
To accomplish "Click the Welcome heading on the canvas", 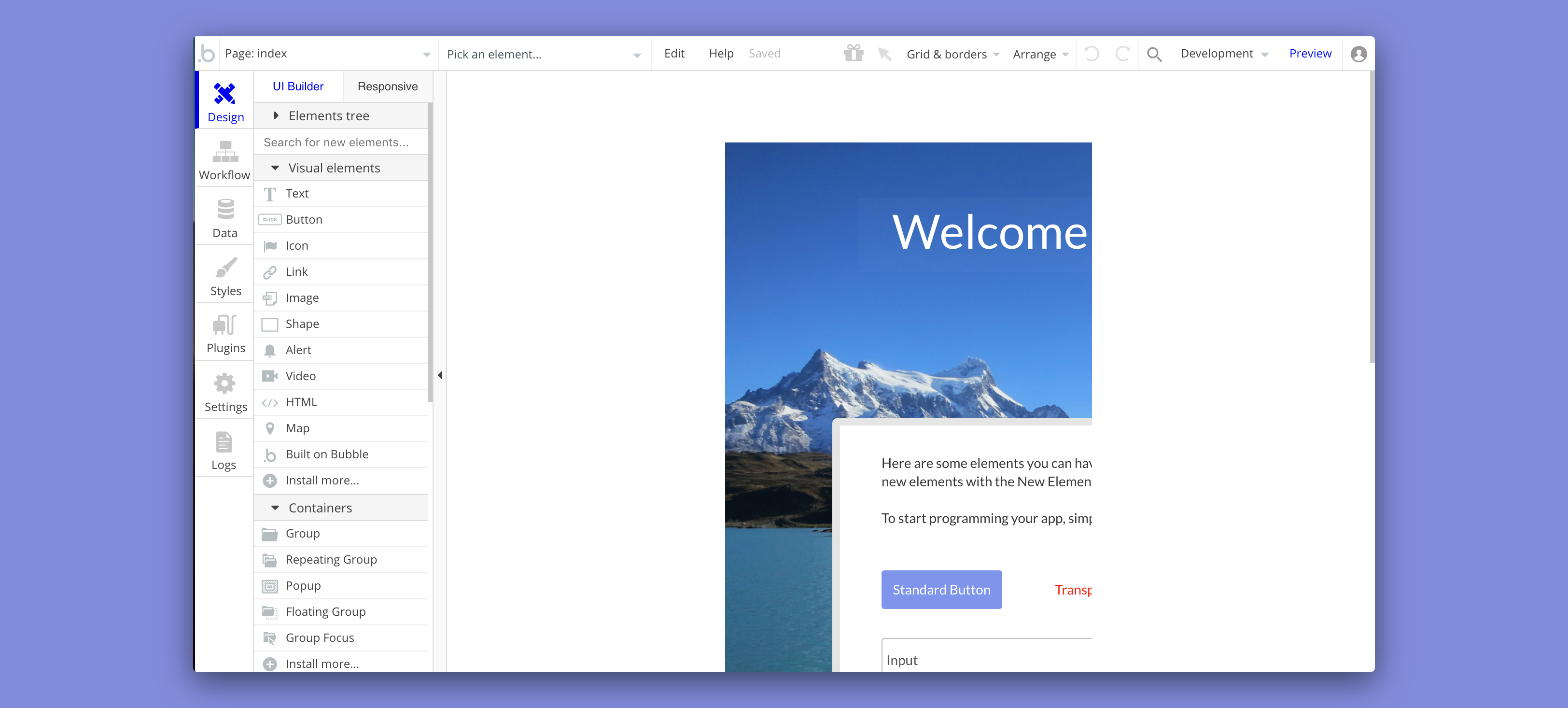I will point(989,233).
